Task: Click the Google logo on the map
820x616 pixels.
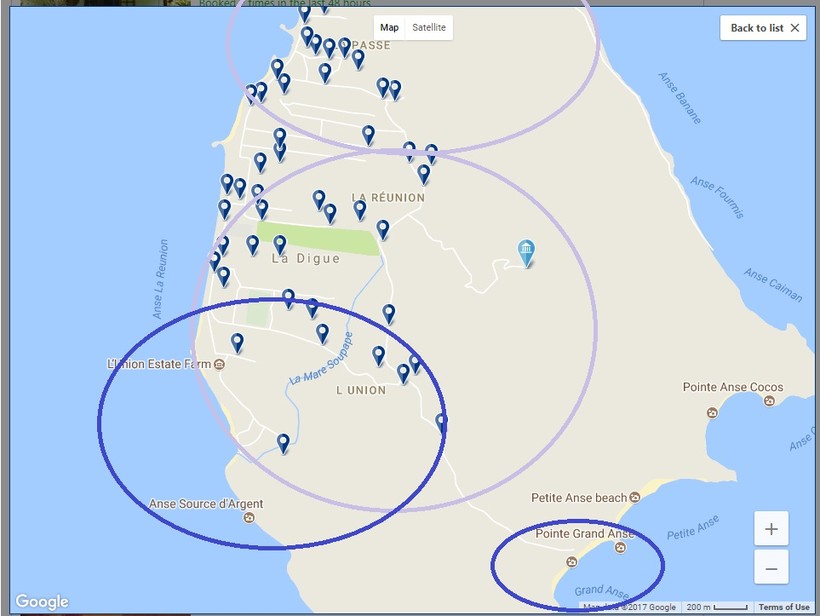Action: [42, 602]
